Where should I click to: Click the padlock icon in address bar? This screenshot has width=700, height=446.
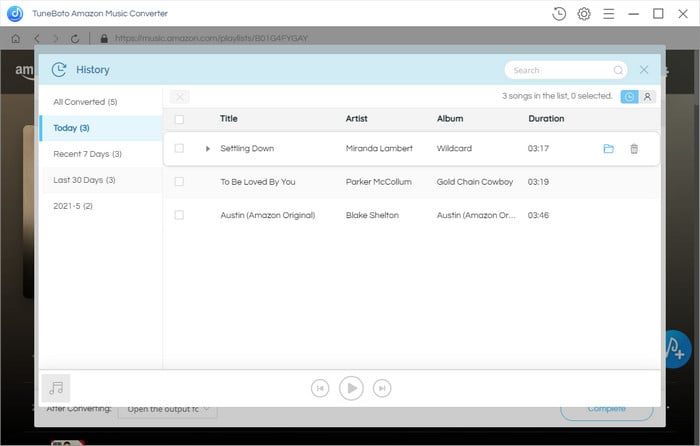coord(104,38)
